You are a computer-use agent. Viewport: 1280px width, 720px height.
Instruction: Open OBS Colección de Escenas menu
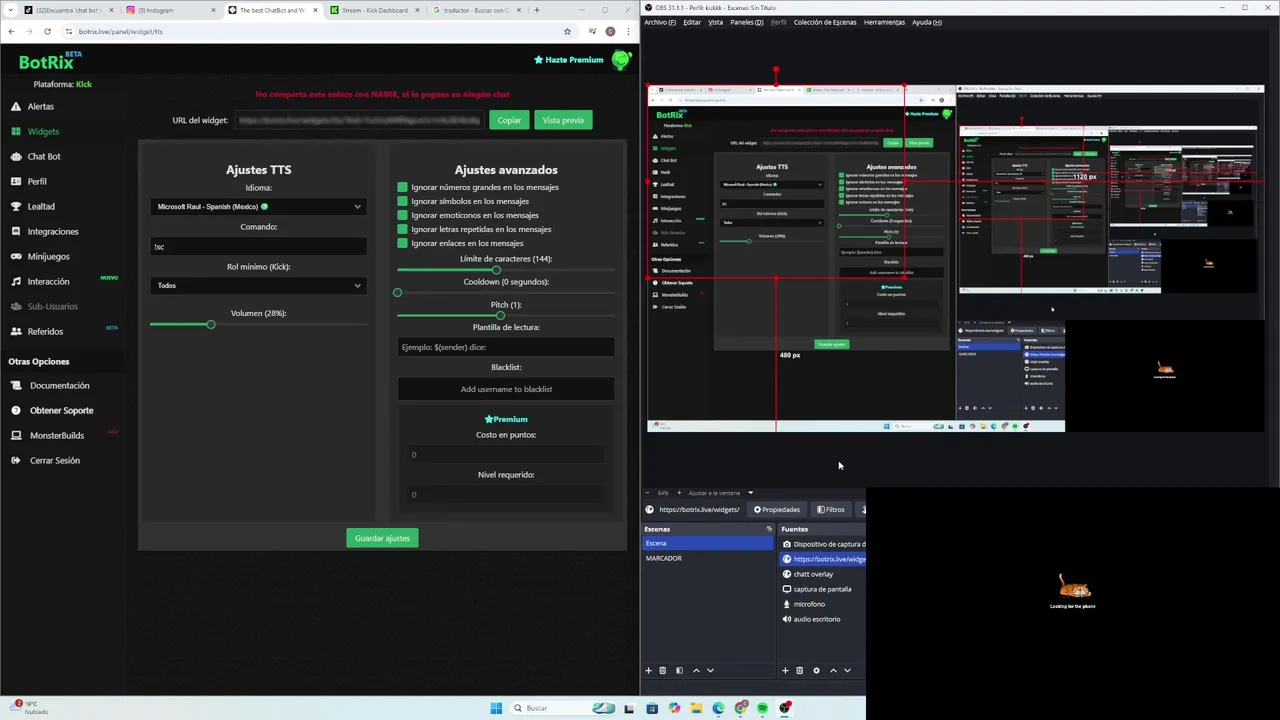(x=825, y=22)
